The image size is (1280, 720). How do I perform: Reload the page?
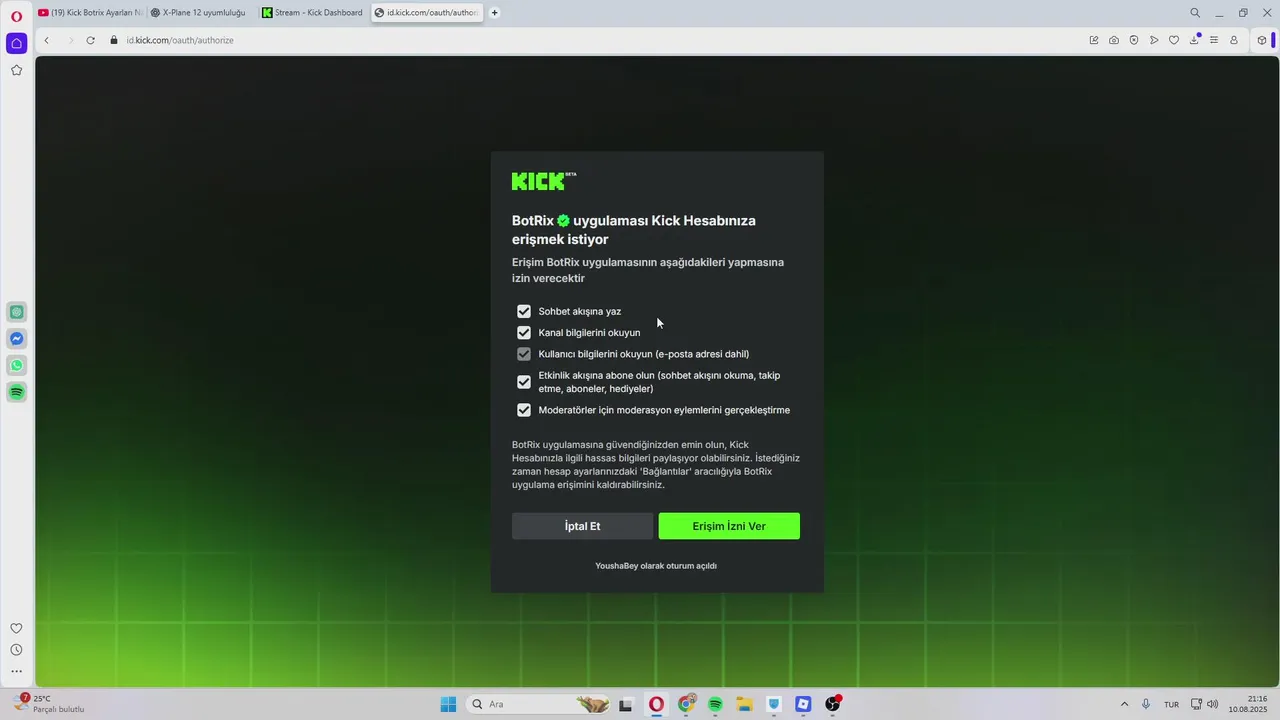click(90, 40)
